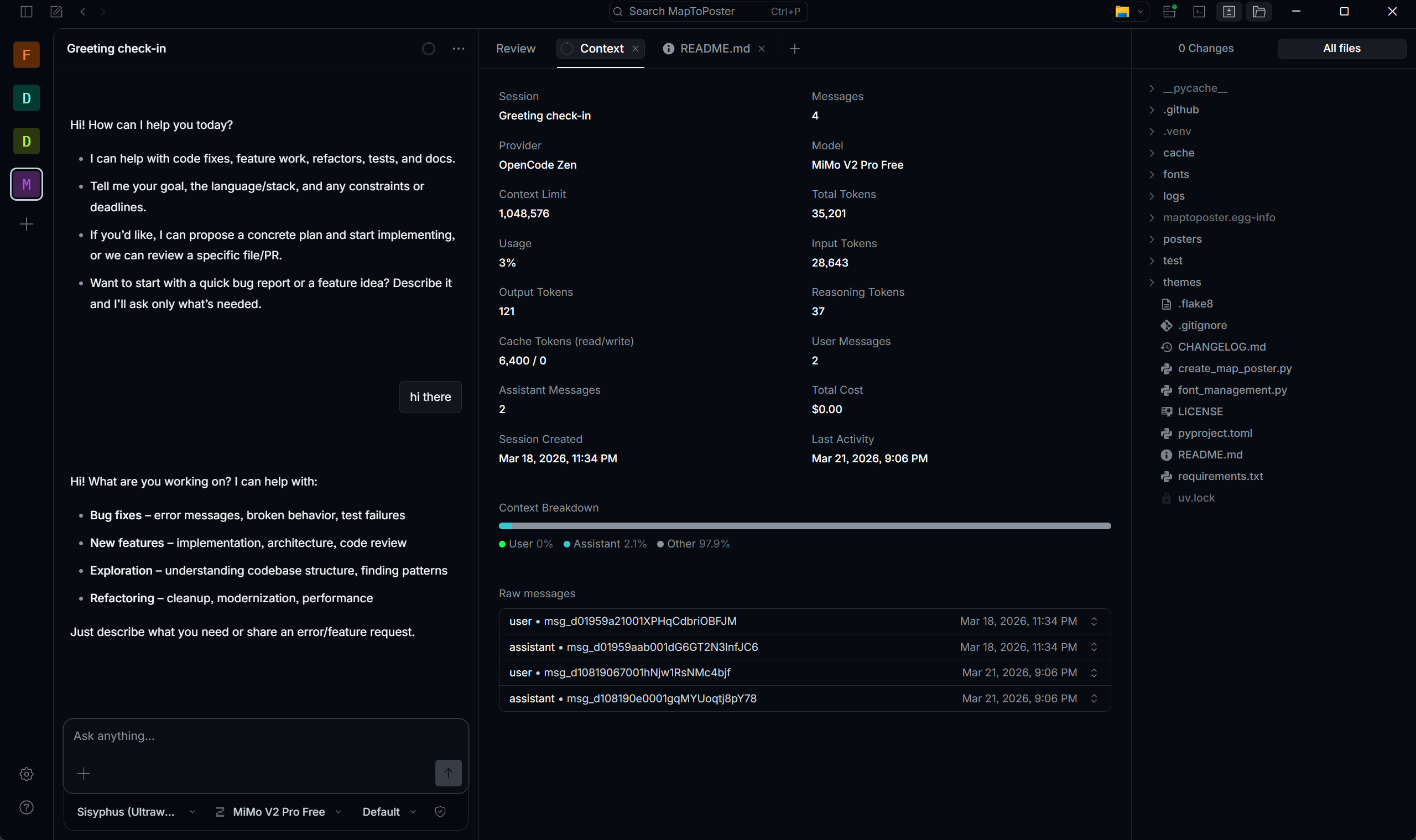Switch to the Review tab
Viewport: 1416px width, 840px height.
515,49
